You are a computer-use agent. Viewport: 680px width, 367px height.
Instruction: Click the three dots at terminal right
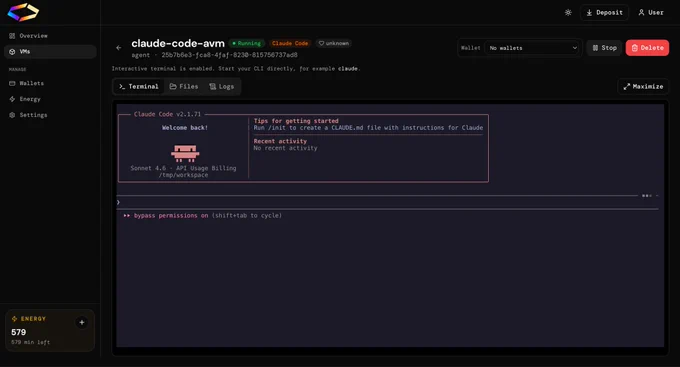[x=647, y=196]
